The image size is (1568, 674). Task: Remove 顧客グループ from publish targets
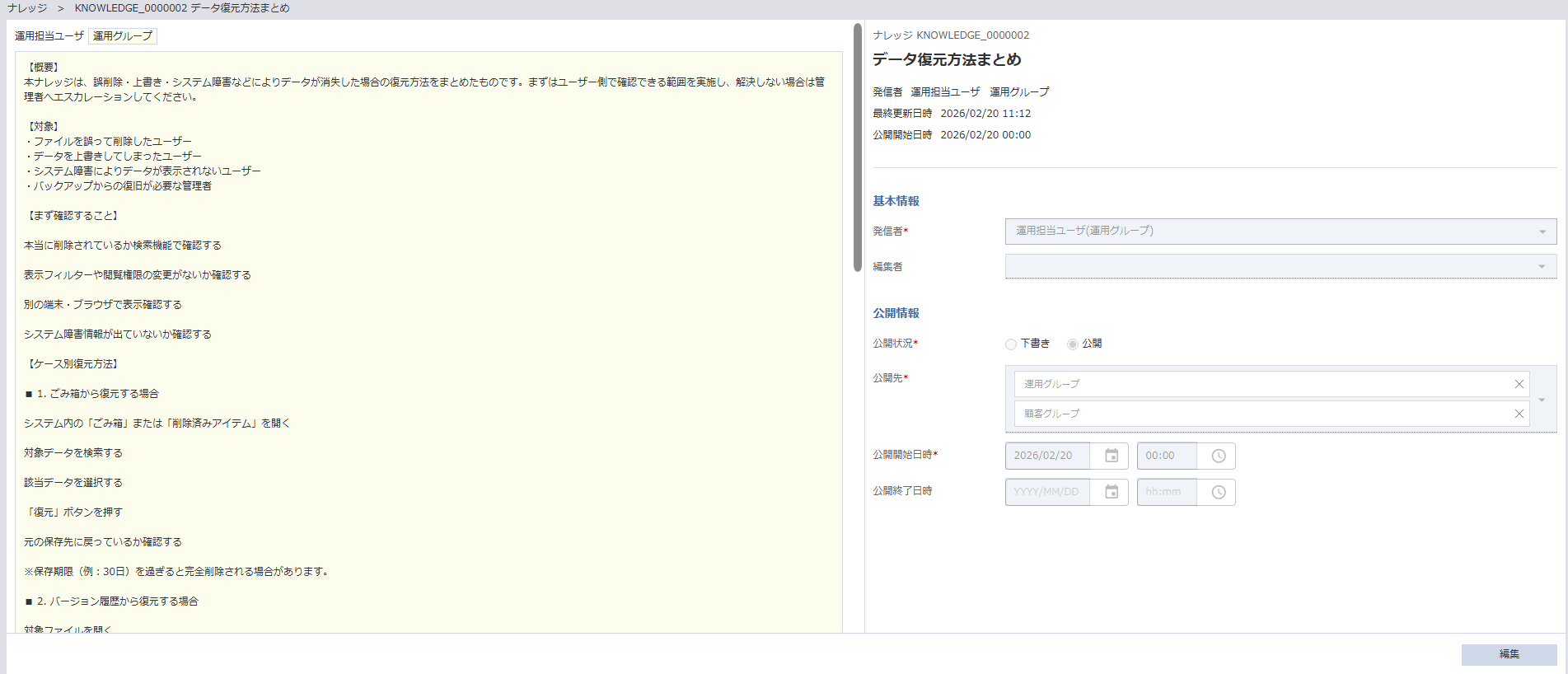pos(1519,414)
